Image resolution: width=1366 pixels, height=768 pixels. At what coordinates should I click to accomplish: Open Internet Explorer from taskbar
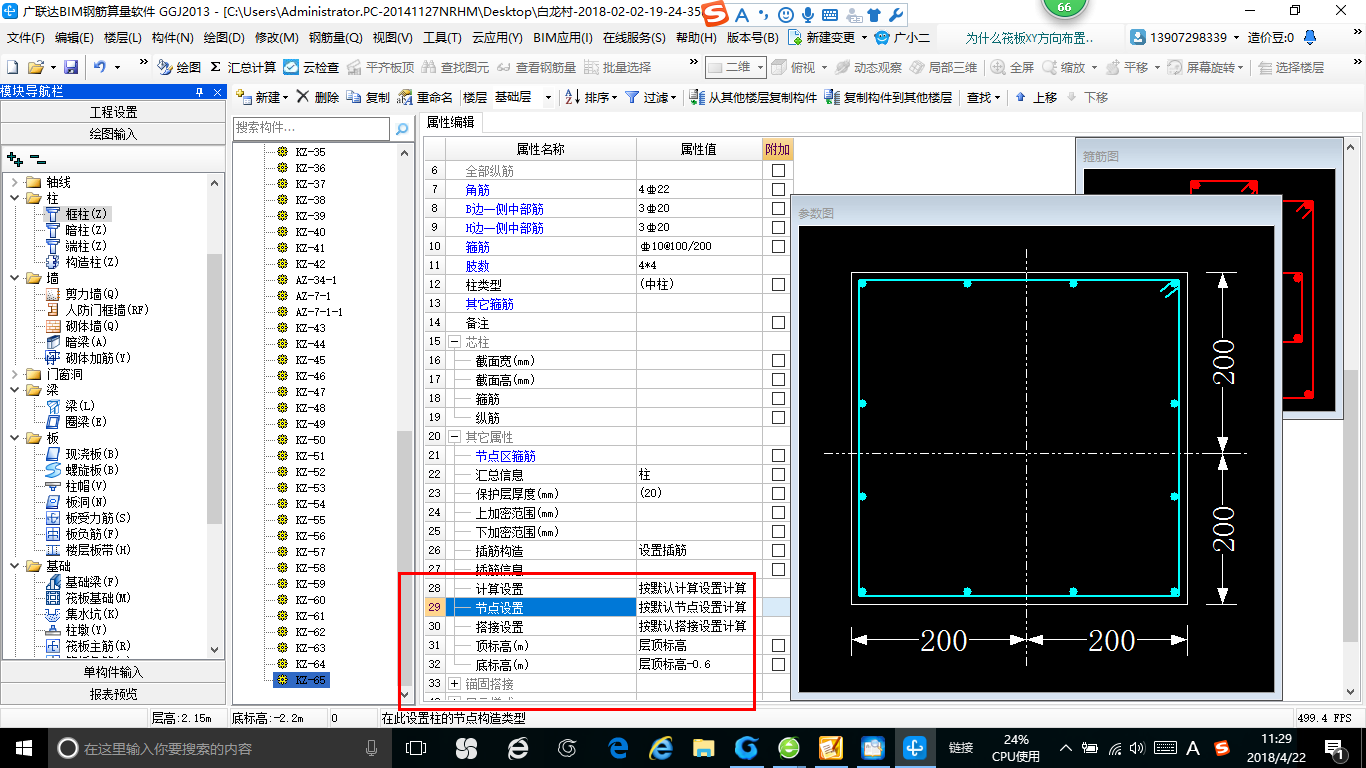[x=661, y=747]
